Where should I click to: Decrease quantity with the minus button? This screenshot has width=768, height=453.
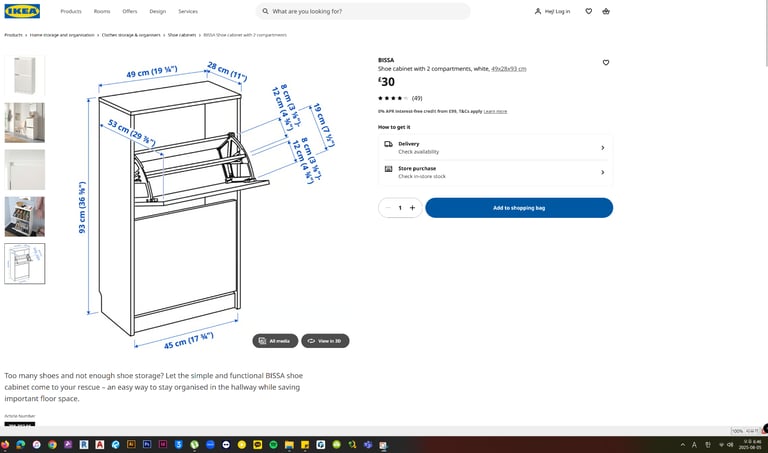[388, 208]
